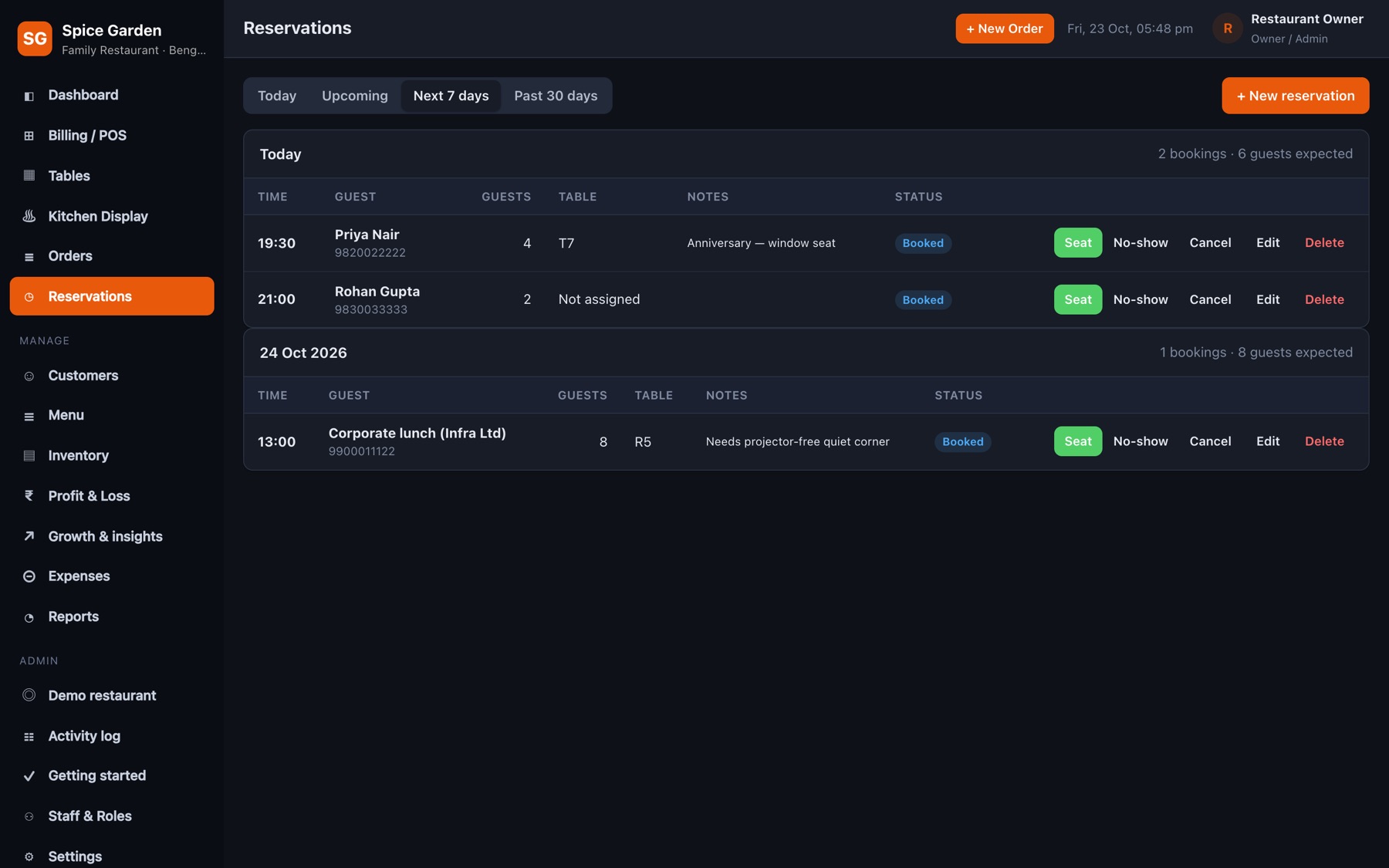The image size is (1389, 868).
Task: Click the Profit & Loss rupee icon
Action: click(29, 496)
